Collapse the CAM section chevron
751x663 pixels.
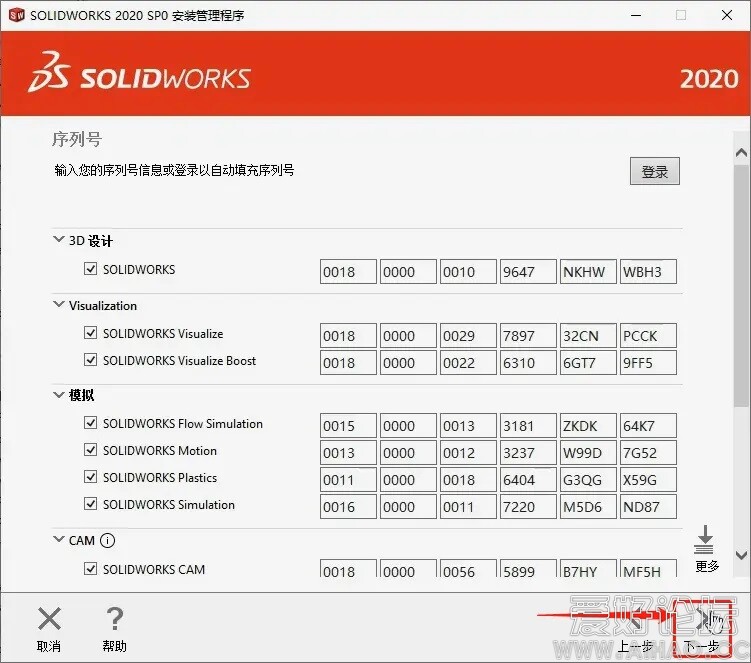coord(58,541)
